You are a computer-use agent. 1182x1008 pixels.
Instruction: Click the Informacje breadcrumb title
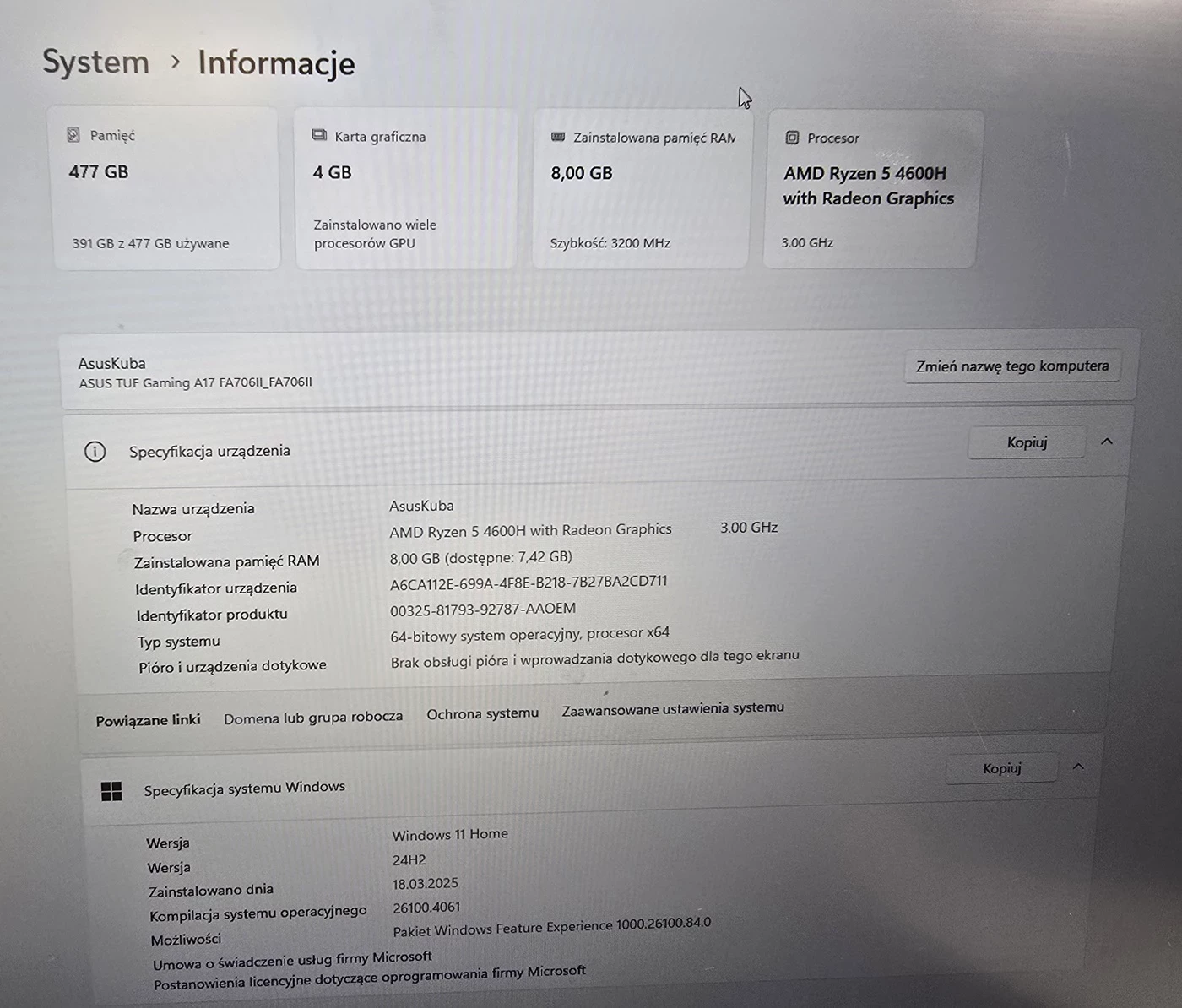276,63
